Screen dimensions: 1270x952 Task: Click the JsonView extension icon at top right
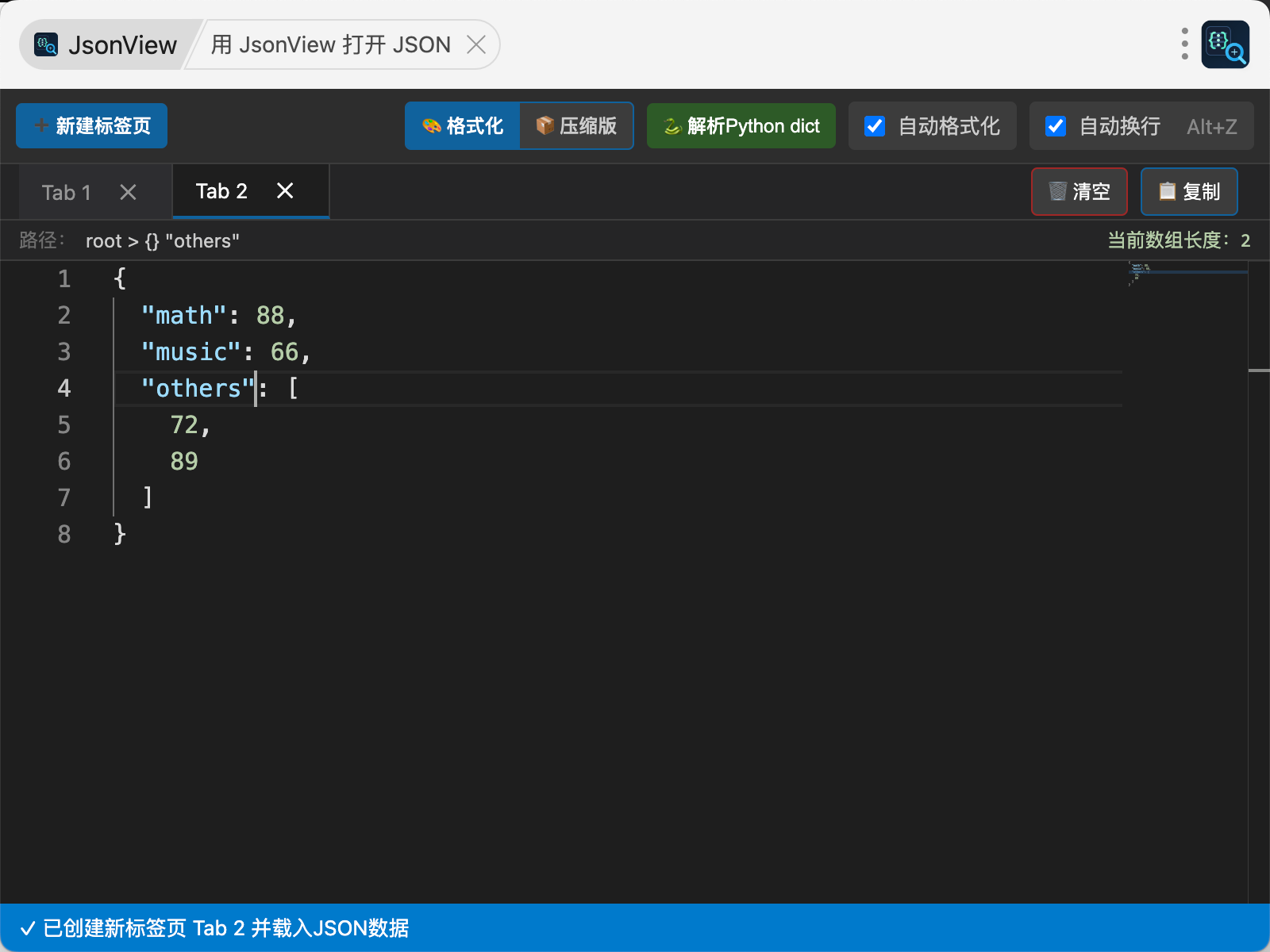pyautogui.click(x=1225, y=44)
